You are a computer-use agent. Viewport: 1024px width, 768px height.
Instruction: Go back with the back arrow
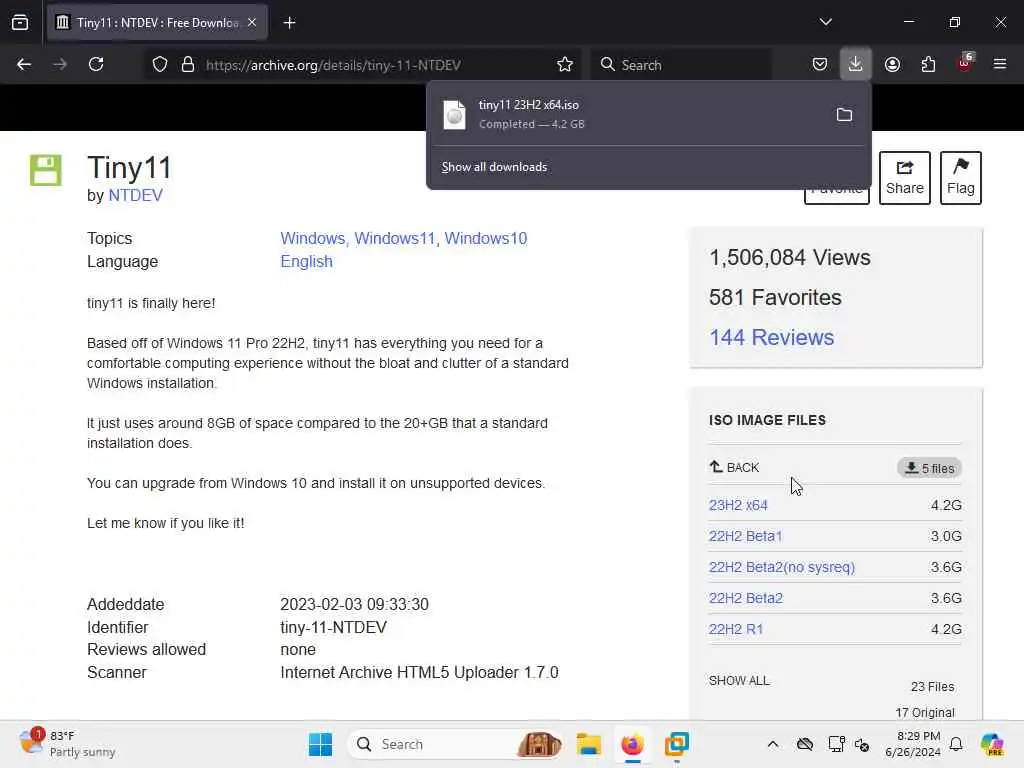24,65
